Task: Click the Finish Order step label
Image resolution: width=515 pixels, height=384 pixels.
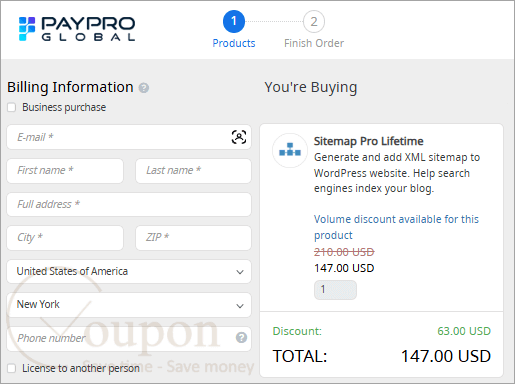Action: click(314, 43)
